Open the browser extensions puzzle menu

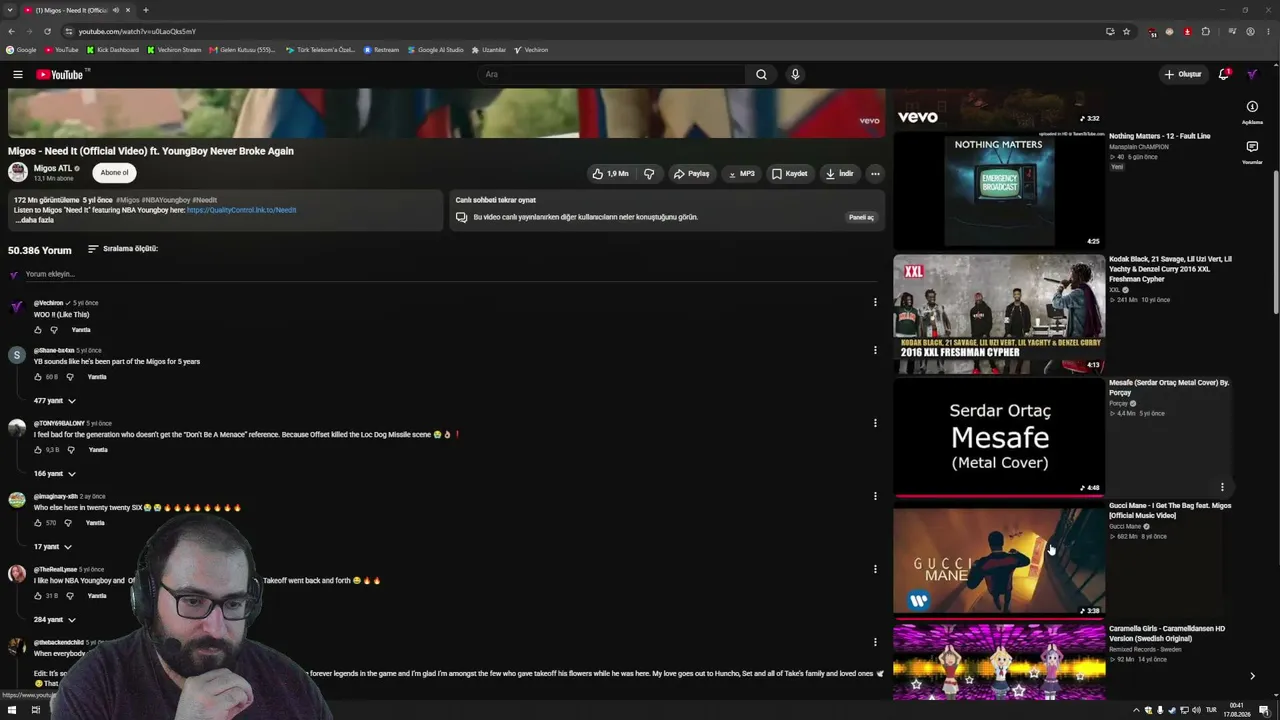pyautogui.click(x=1205, y=31)
